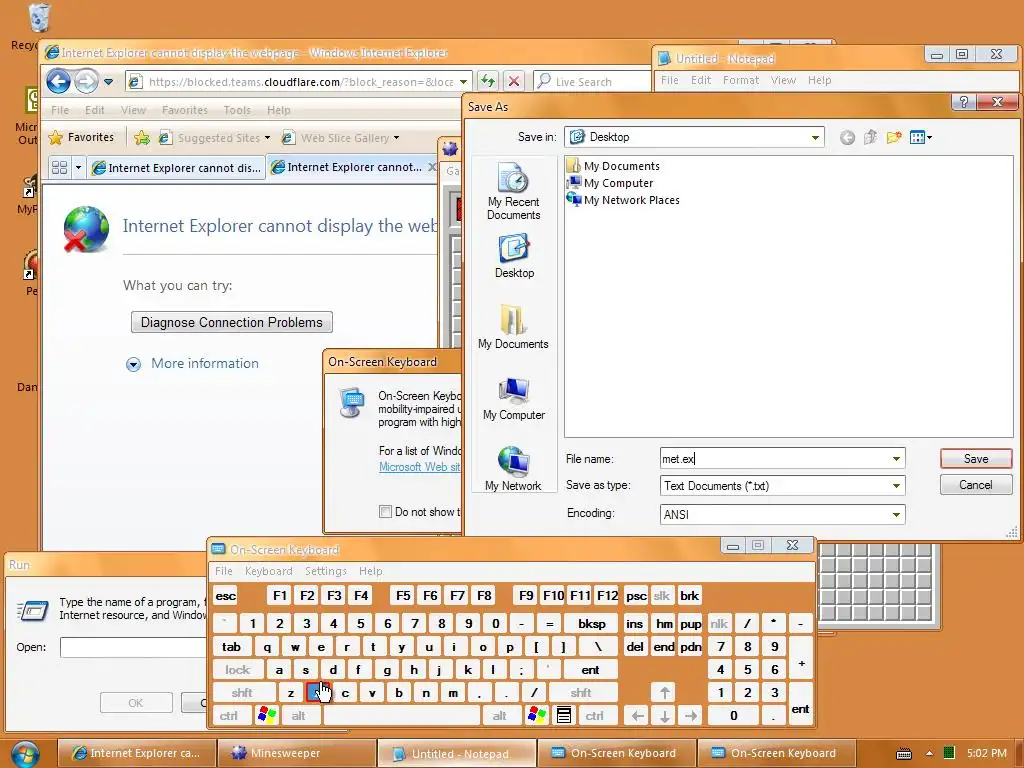Expand Suggested Sites dropdown

pos(267,138)
